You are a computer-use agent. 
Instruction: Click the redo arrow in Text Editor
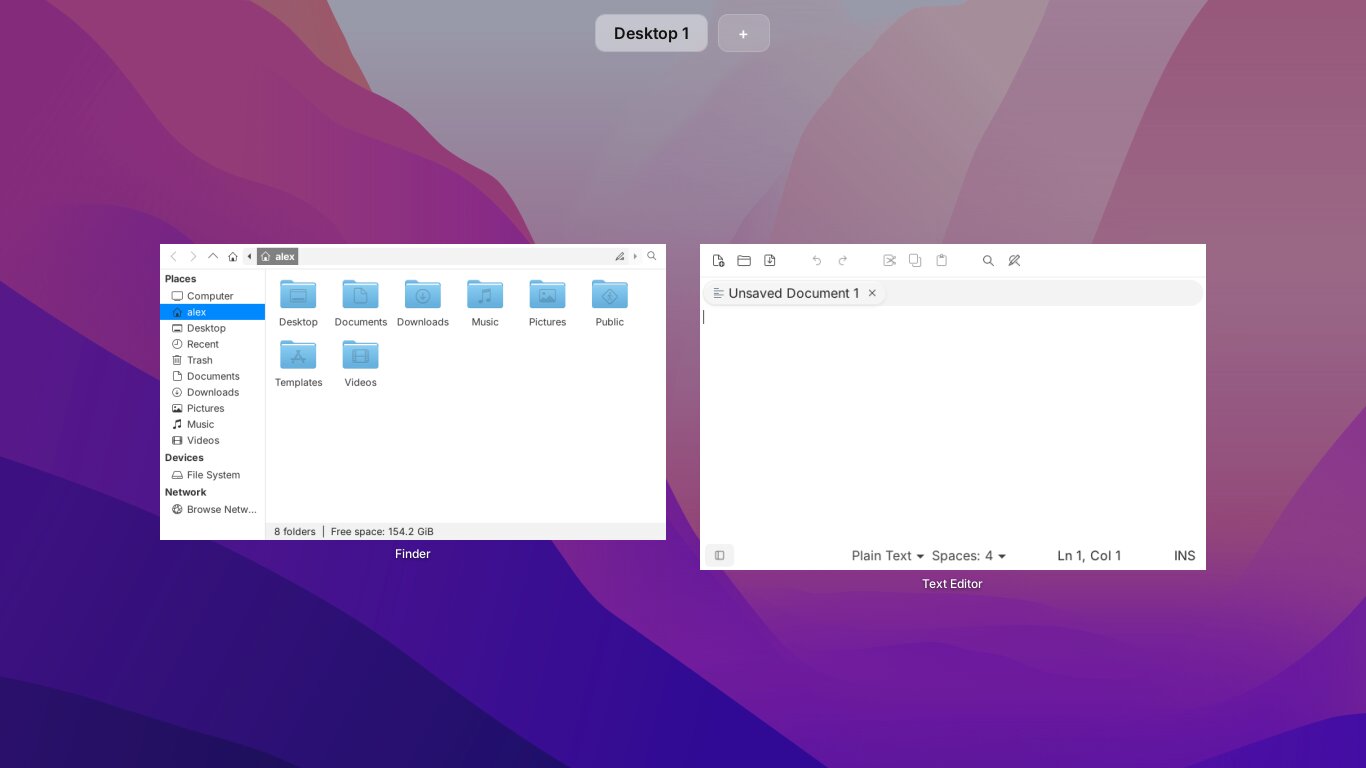tap(843, 261)
